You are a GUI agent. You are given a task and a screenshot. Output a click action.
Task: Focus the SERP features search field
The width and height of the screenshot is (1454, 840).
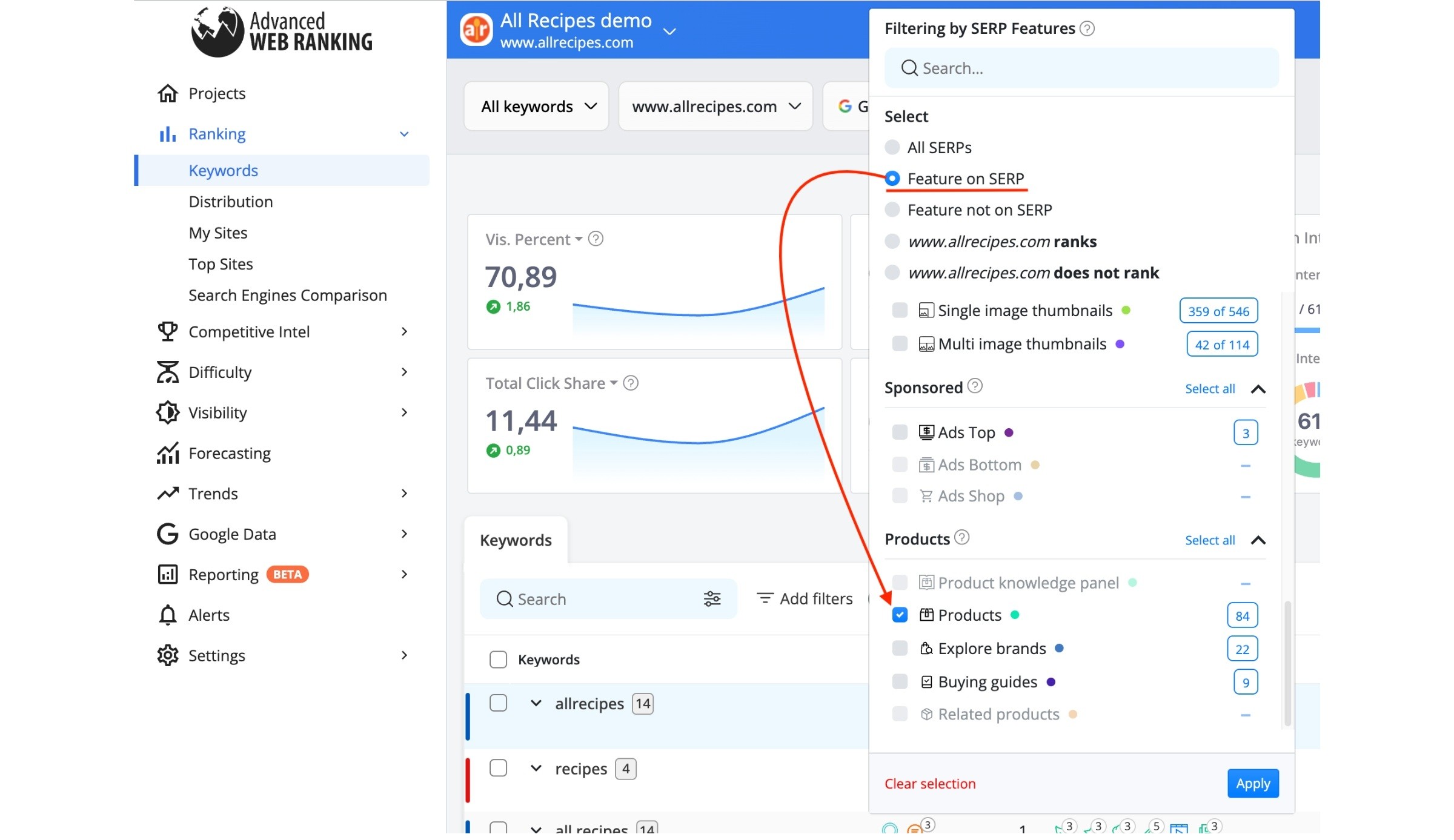1082,68
